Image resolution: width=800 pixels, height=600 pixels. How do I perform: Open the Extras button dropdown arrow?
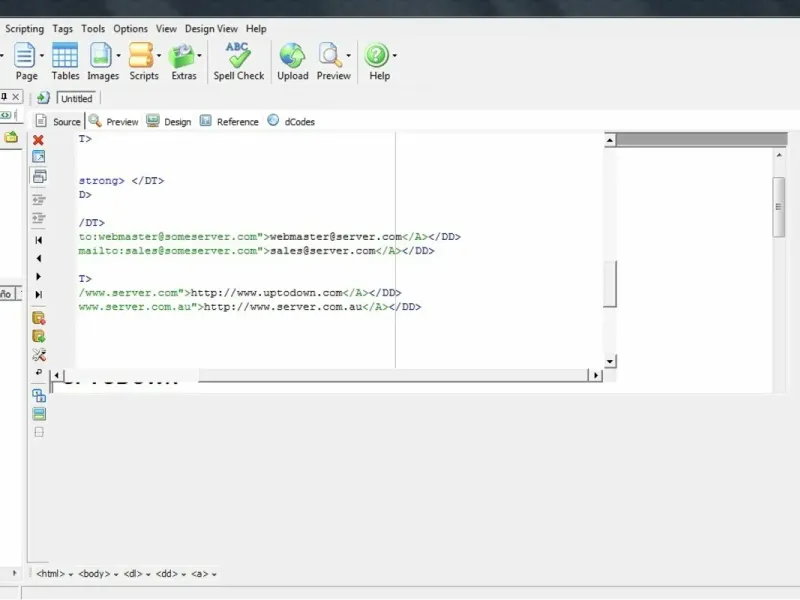click(199, 56)
